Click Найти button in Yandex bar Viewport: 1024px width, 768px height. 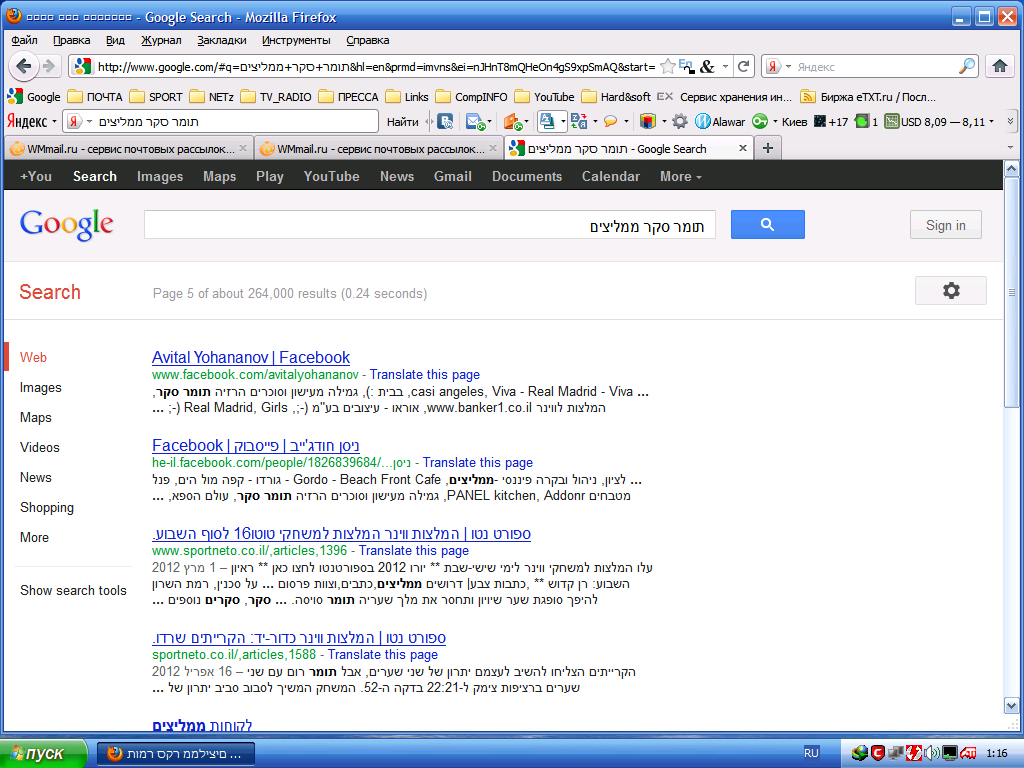(x=402, y=121)
